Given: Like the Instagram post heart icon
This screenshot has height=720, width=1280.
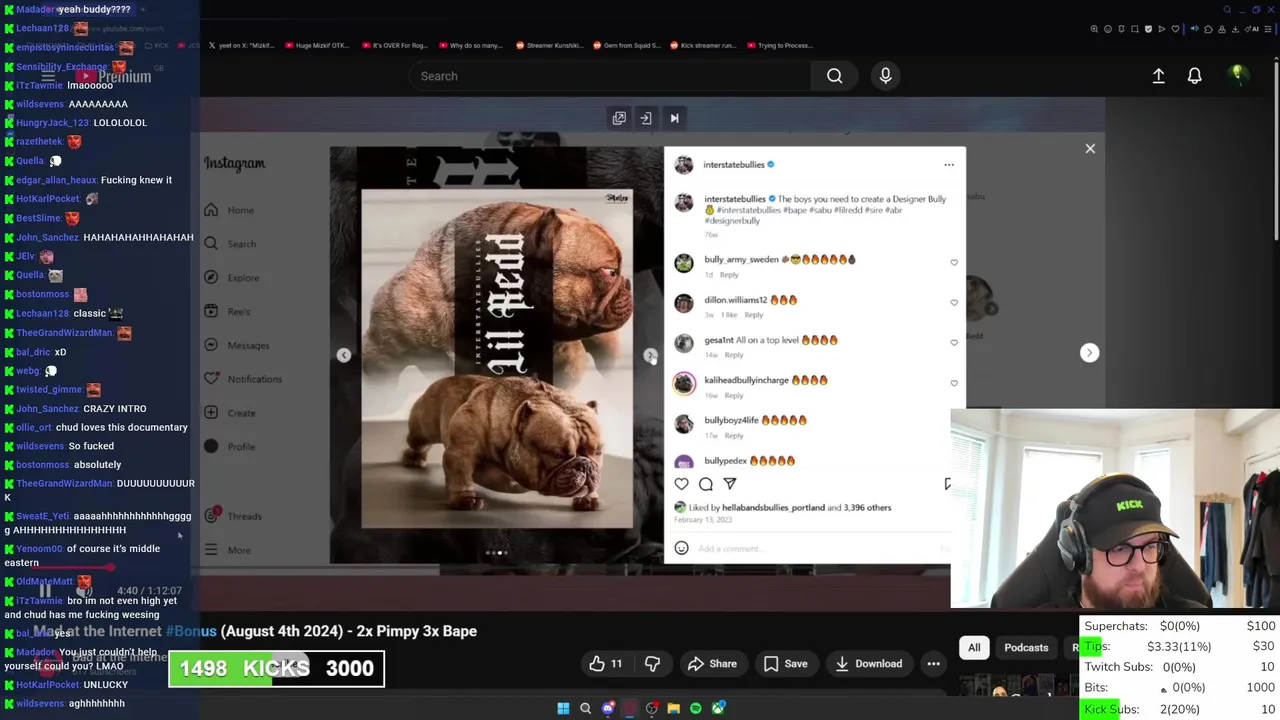Looking at the screenshot, I should tap(681, 484).
